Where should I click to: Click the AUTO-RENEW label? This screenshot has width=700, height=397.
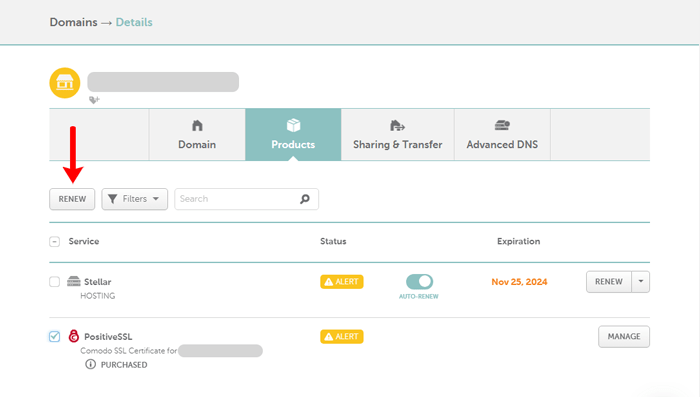[419, 297]
